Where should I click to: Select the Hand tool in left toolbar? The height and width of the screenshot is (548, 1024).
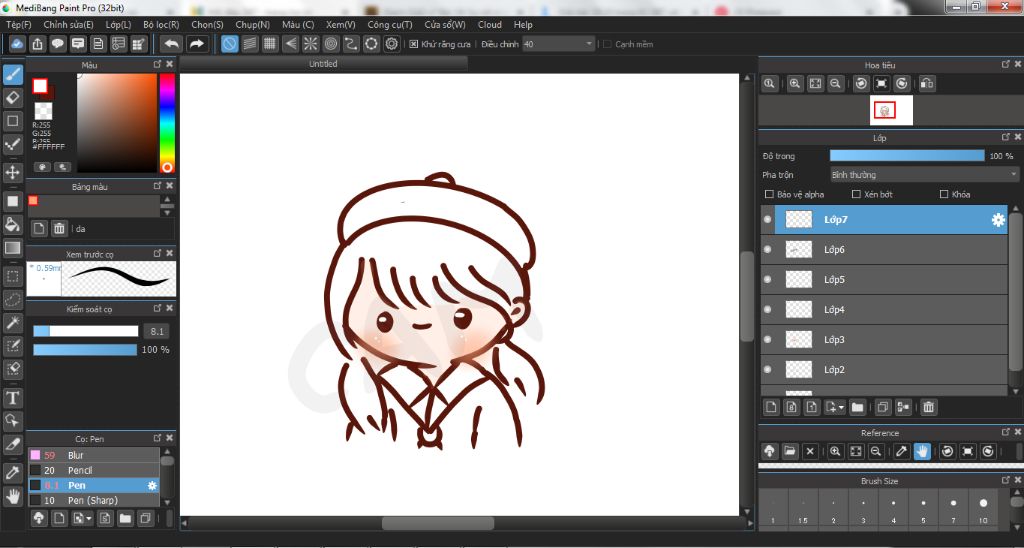[x=12, y=496]
